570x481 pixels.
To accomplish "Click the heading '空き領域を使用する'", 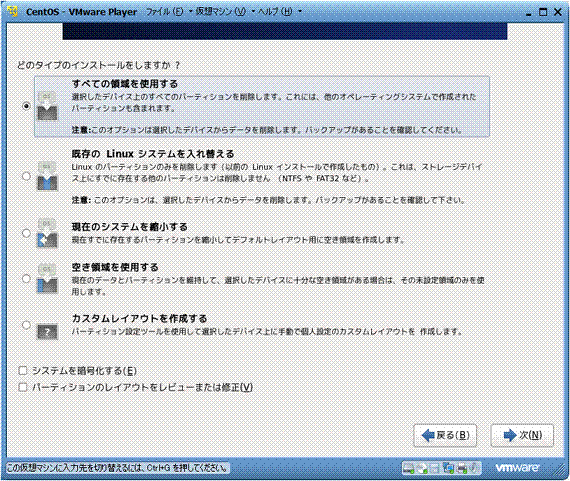I will point(115,268).
